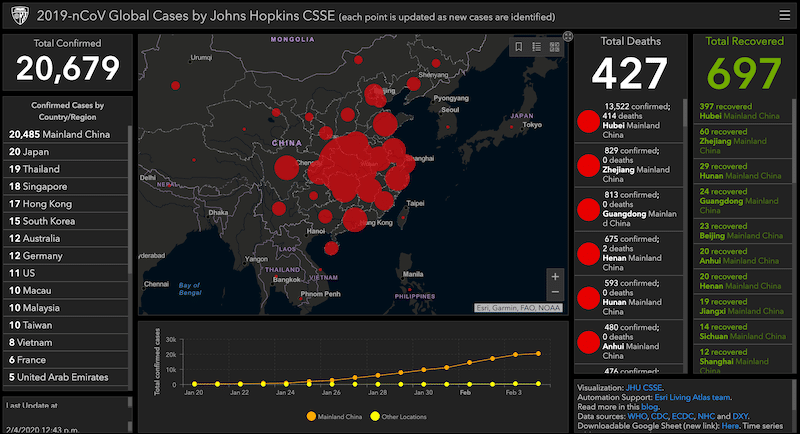Show the map legend list icon
Screen dimensions: 800x434
pos(536,47)
